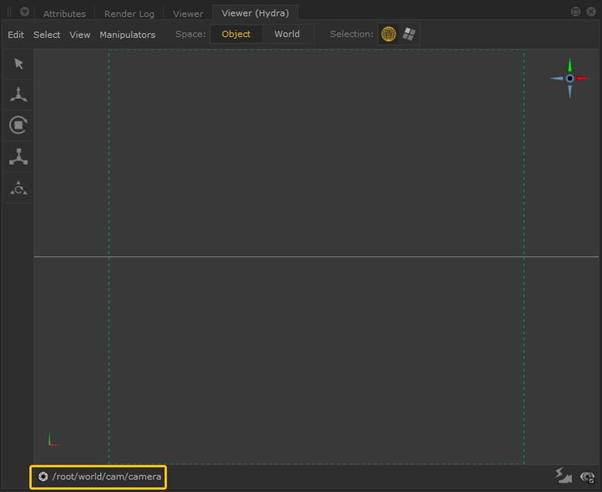
Task: Activate the Scale manipulator tool
Action: coord(18,157)
